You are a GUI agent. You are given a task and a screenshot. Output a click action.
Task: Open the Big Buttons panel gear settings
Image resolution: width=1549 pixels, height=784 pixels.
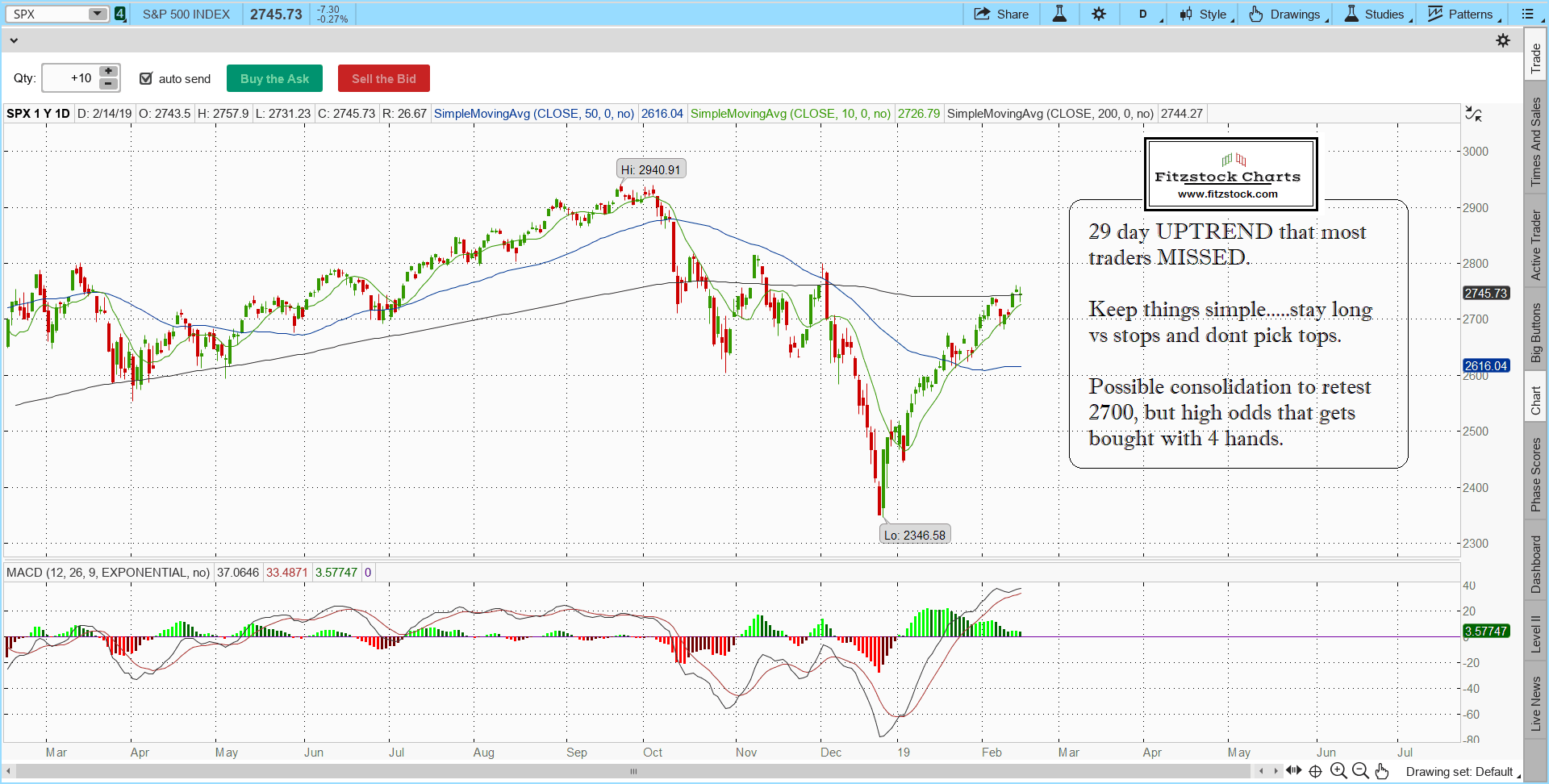tap(1503, 40)
